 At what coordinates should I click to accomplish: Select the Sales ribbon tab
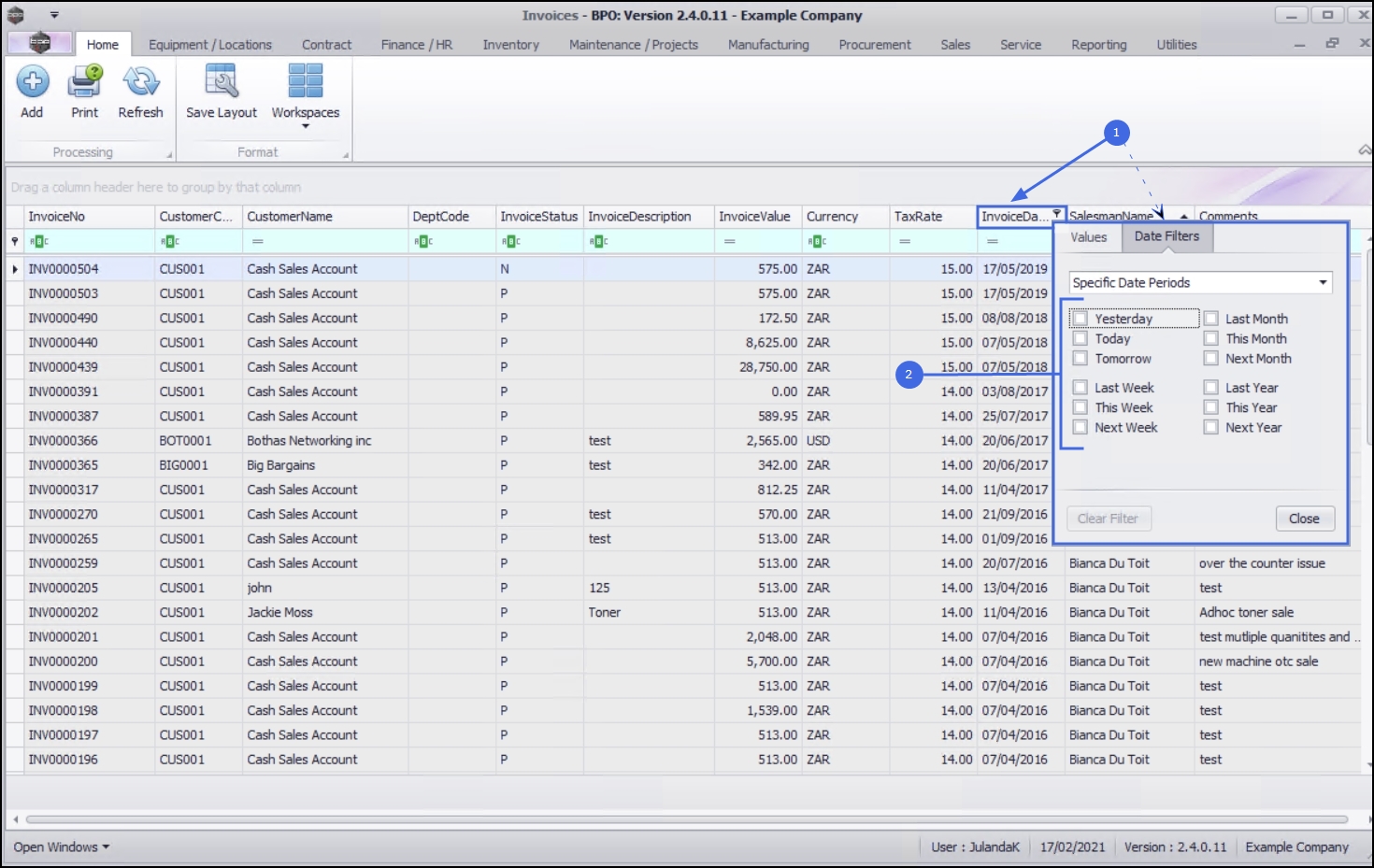pos(955,44)
